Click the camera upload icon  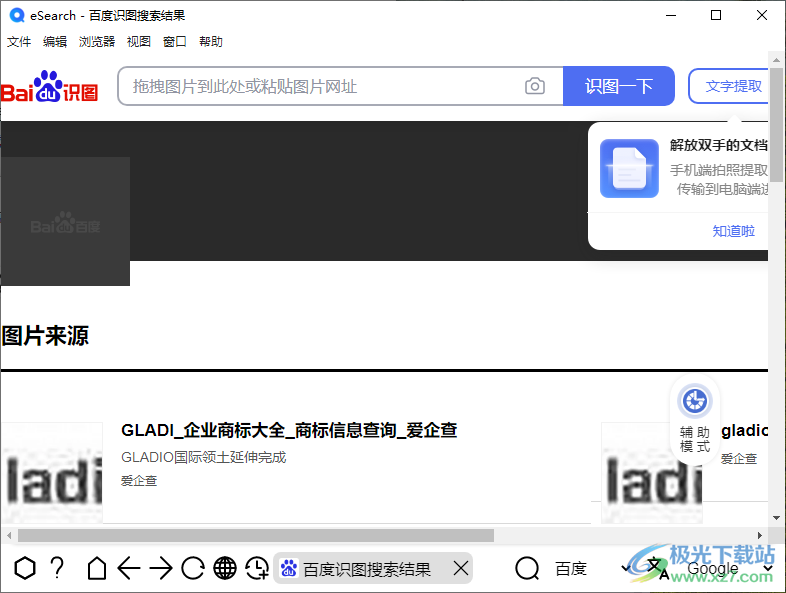tap(535, 86)
